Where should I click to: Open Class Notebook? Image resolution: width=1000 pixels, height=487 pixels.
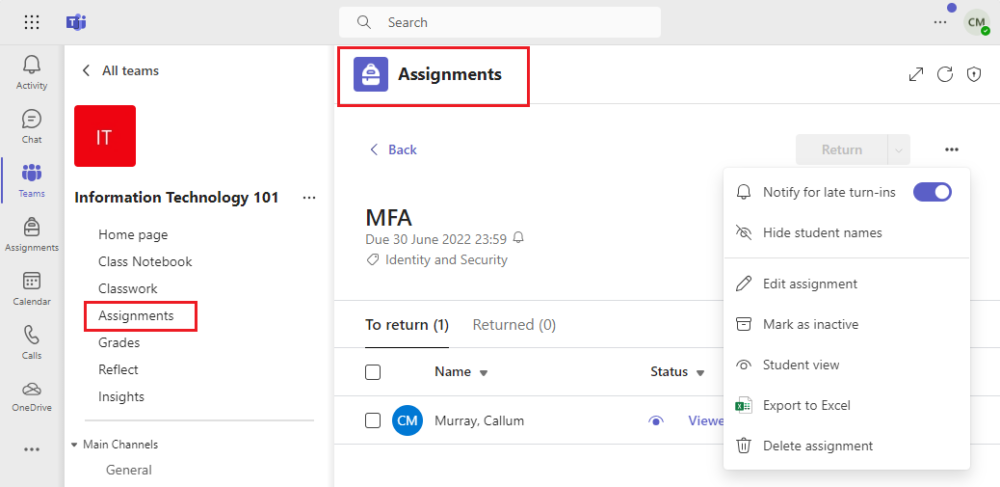pyautogui.click(x=145, y=261)
